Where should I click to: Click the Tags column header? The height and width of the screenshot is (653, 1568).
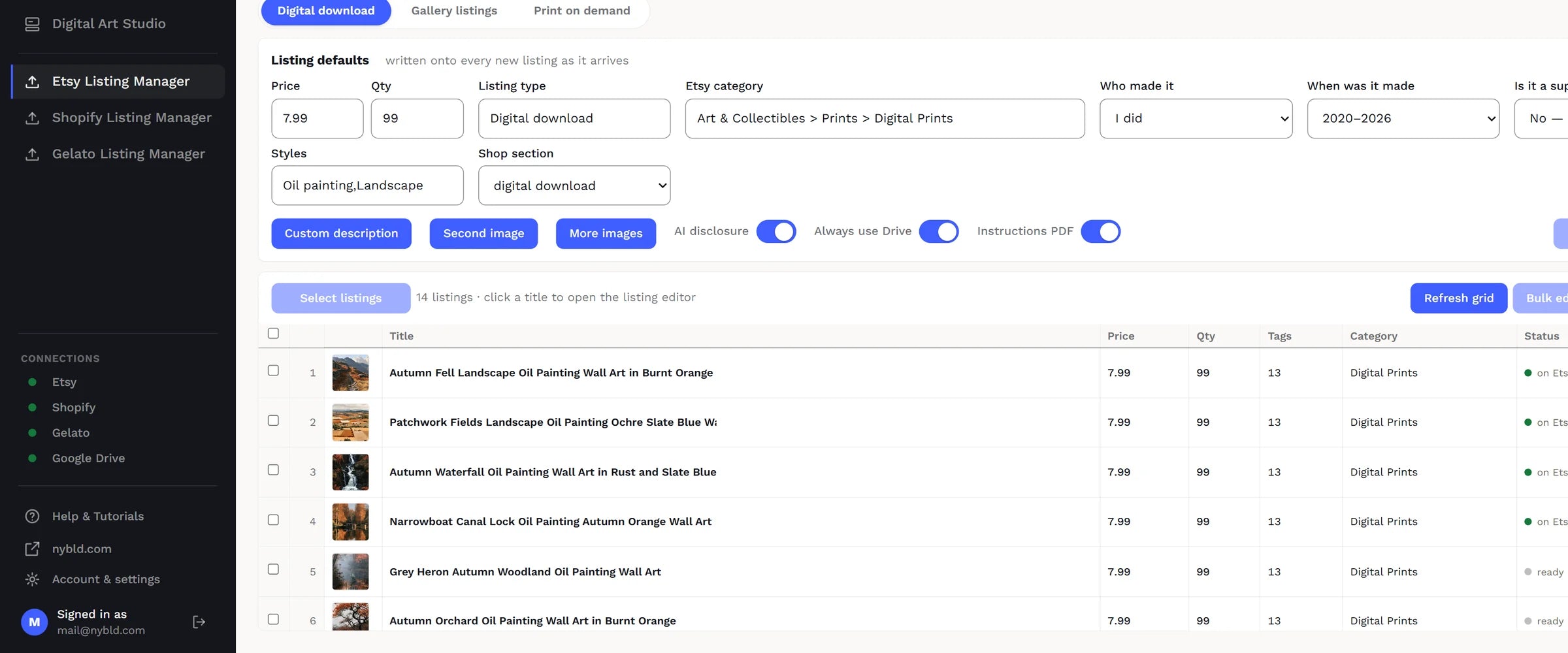click(1279, 336)
